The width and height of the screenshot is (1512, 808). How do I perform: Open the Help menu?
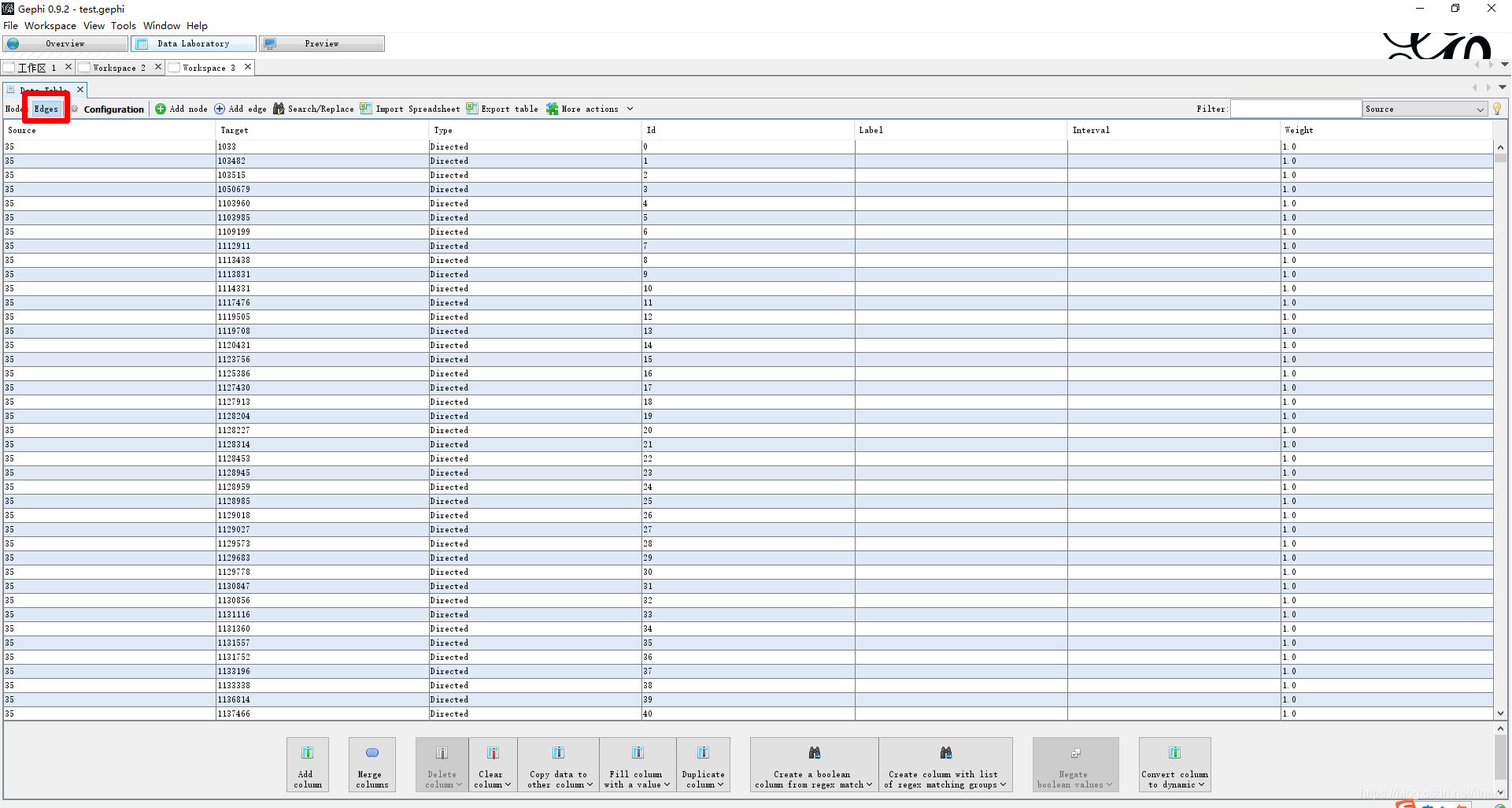pos(197,26)
